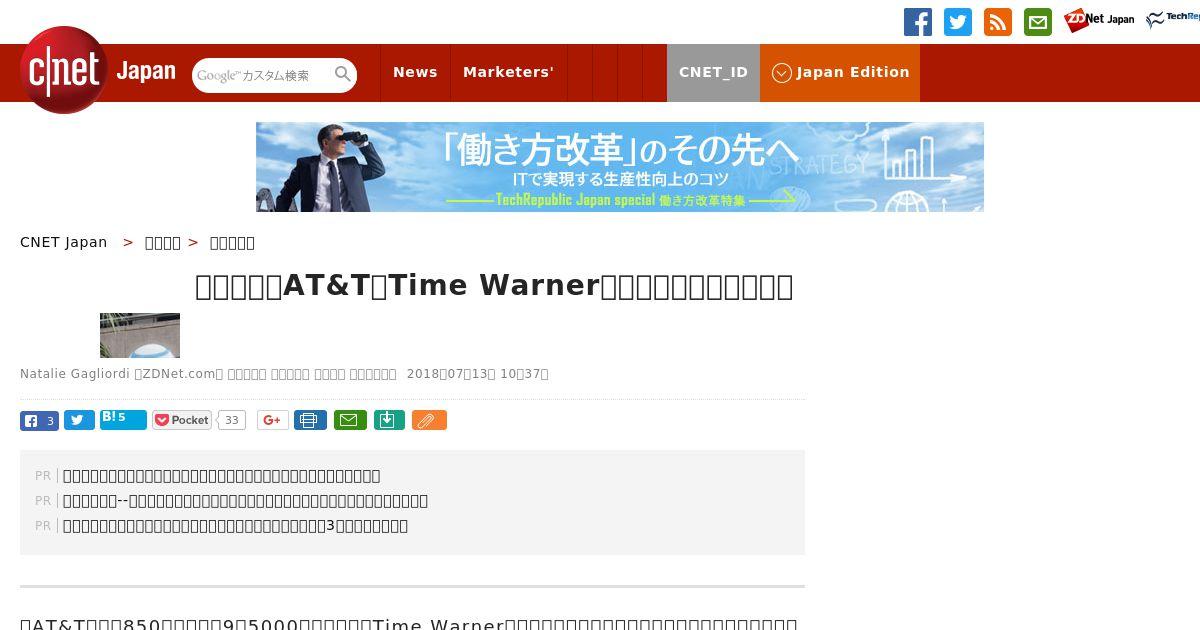The image size is (1200, 630).
Task: Share the article with Facebook button showing 3
Action: coord(39,421)
